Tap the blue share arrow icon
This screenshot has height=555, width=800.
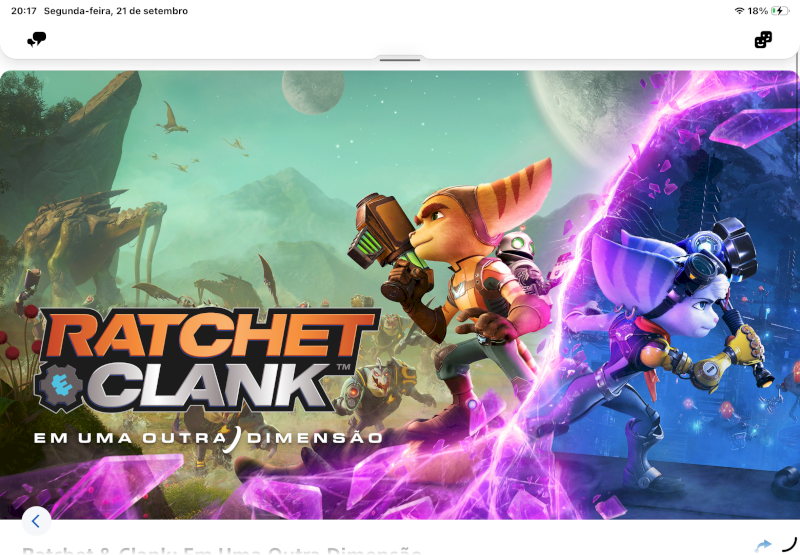point(763,545)
